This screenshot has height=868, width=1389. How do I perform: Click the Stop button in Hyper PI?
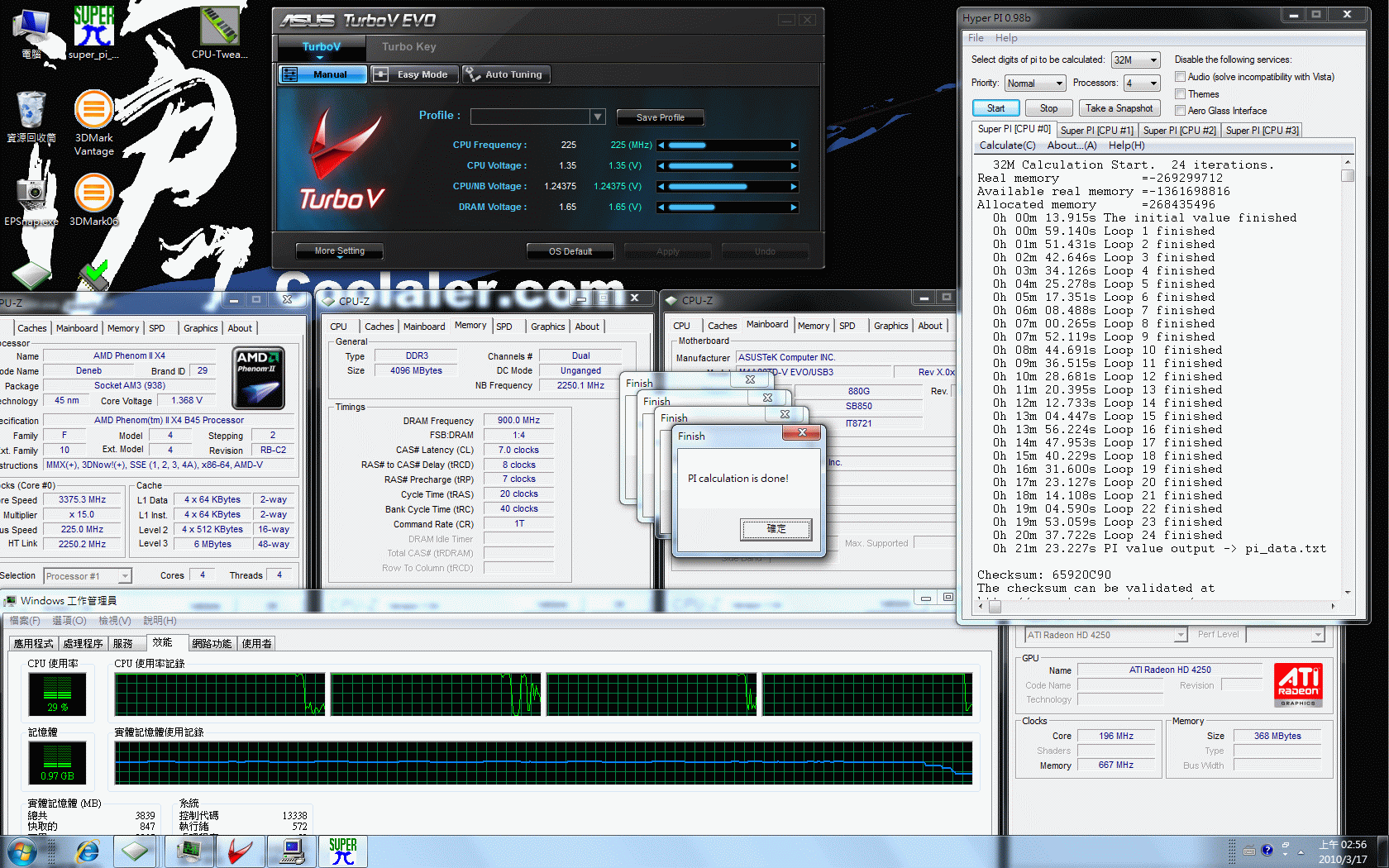tap(1048, 108)
